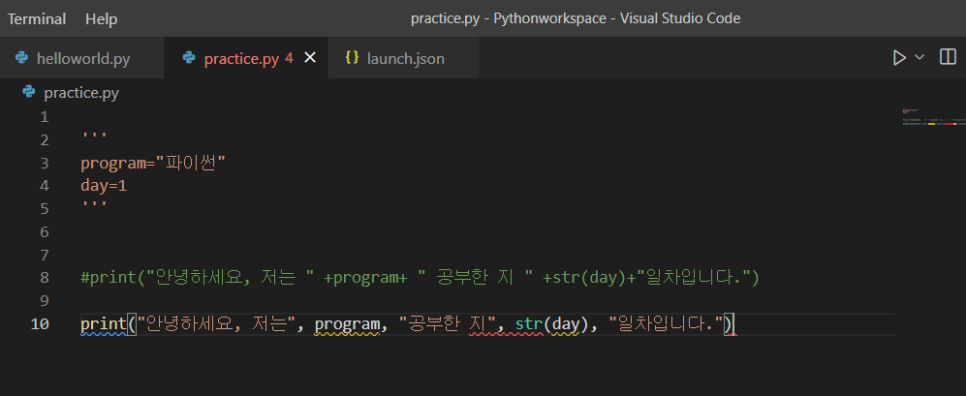966x396 pixels.
Task: Close the practice.py tab
Action: coord(310,58)
